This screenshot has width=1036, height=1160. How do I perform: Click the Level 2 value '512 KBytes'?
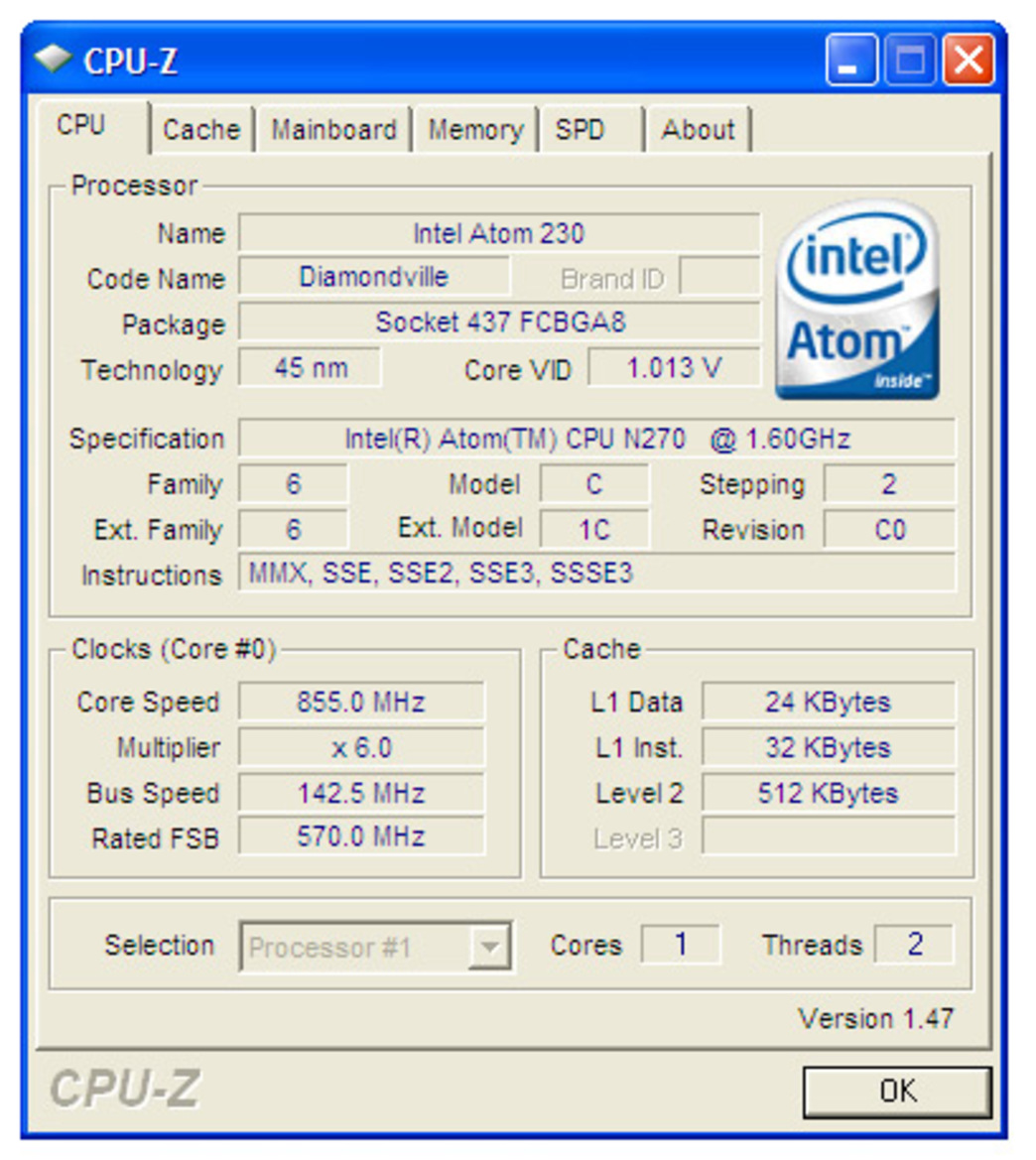(x=829, y=793)
